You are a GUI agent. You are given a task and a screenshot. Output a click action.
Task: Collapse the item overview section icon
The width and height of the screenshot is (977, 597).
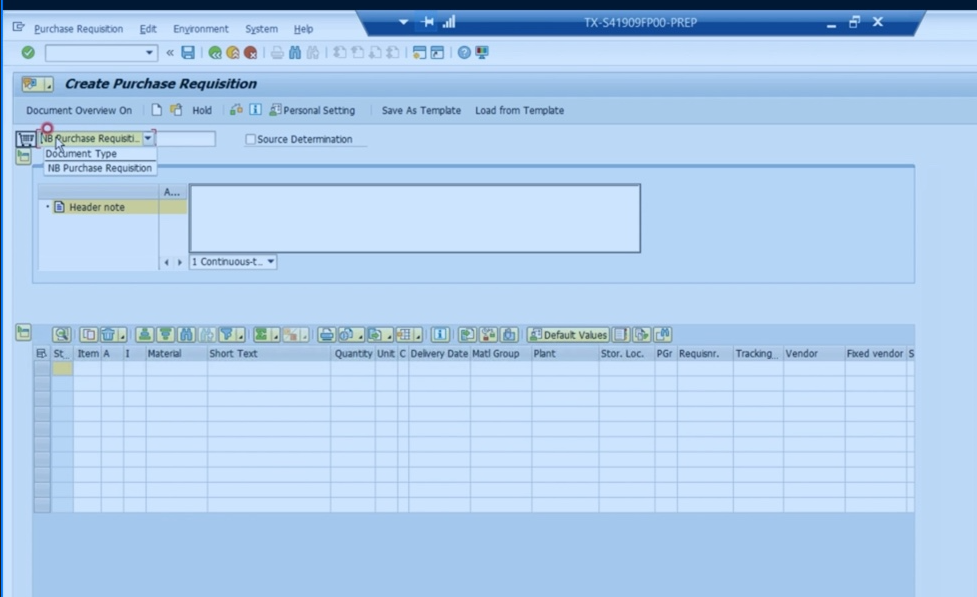coord(24,333)
